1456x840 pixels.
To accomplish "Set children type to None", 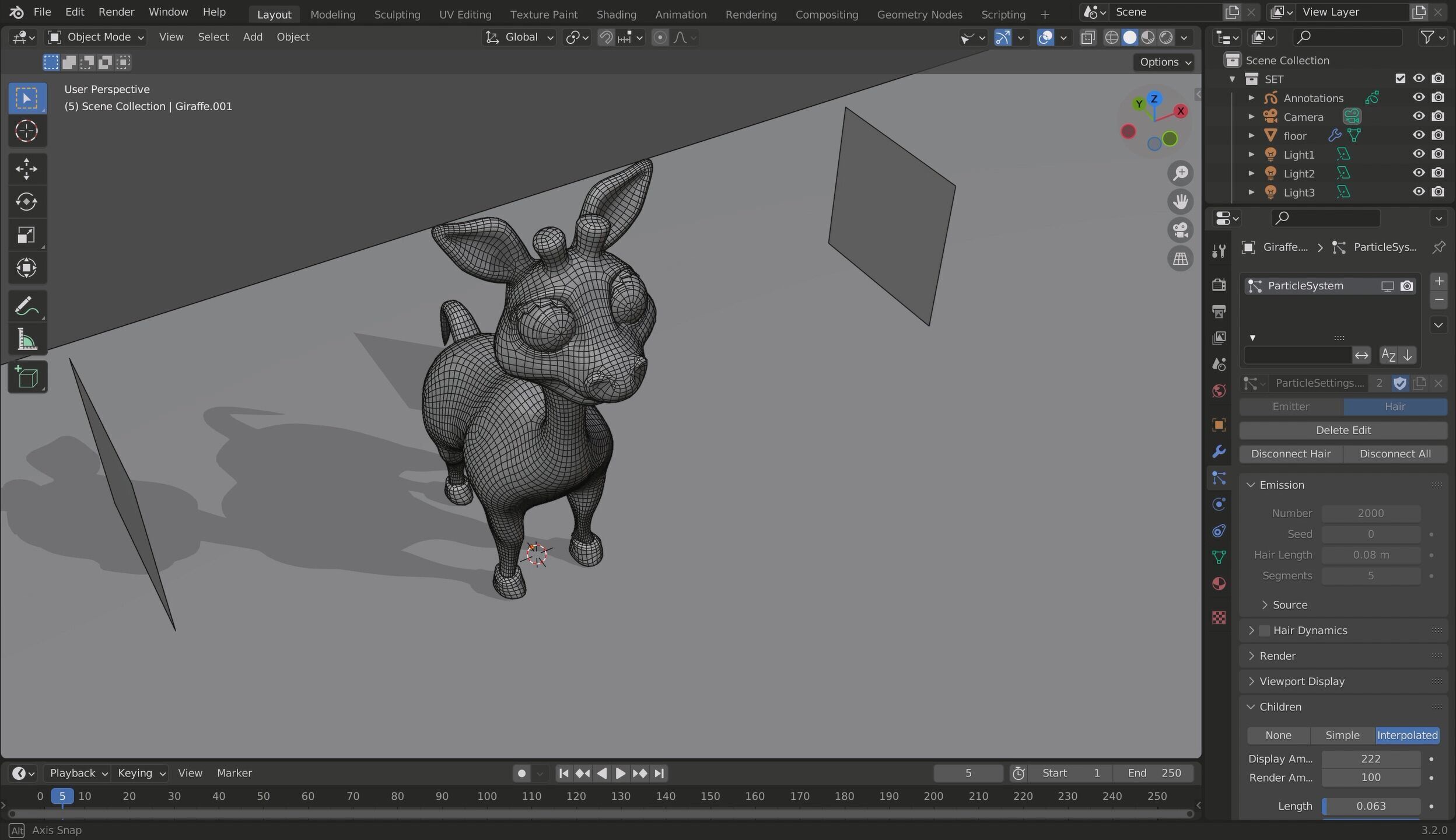I will (1278, 736).
